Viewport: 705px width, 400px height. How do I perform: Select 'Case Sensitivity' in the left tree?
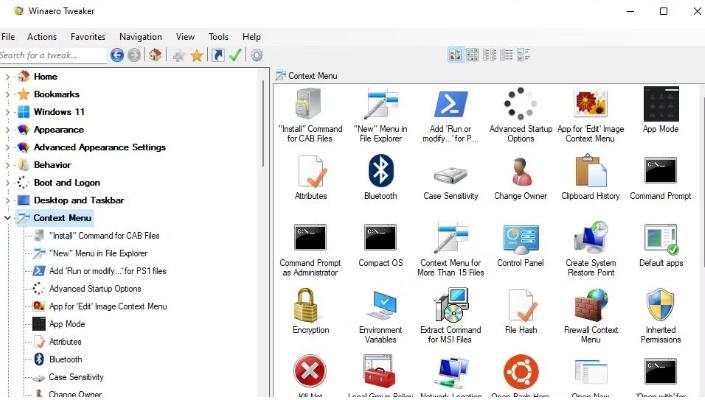click(x=76, y=377)
